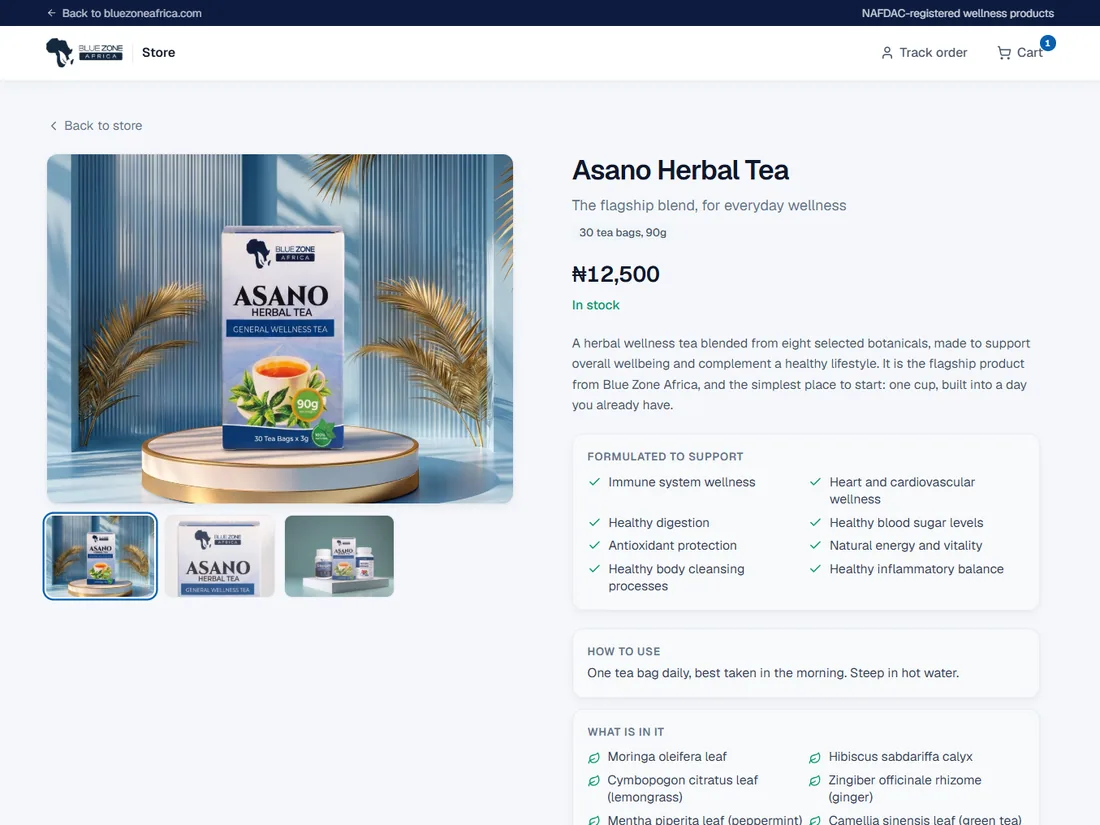Click the back arrow before bluezoneafrica.com

tap(51, 13)
